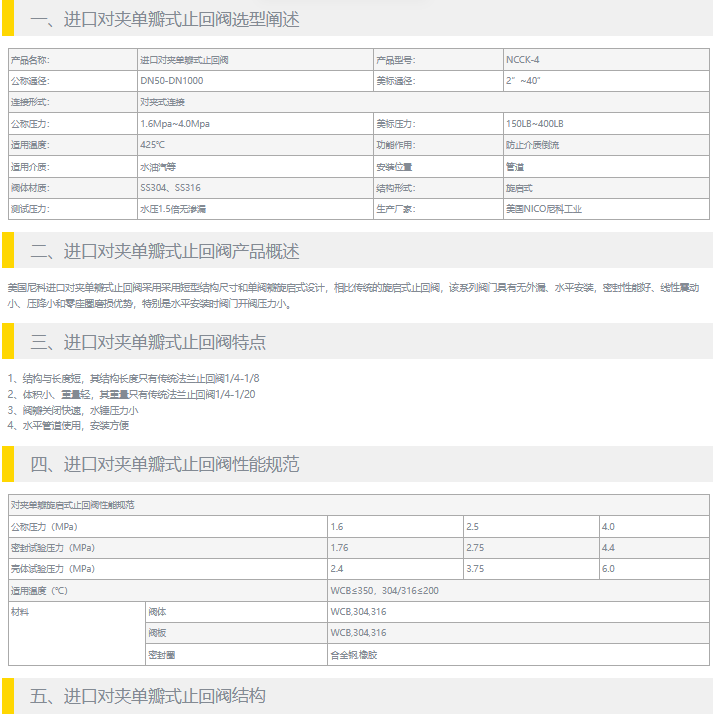The height and width of the screenshot is (724, 713).
Task: Click the yellow marker next to the 特点 heading
Action: (7, 342)
